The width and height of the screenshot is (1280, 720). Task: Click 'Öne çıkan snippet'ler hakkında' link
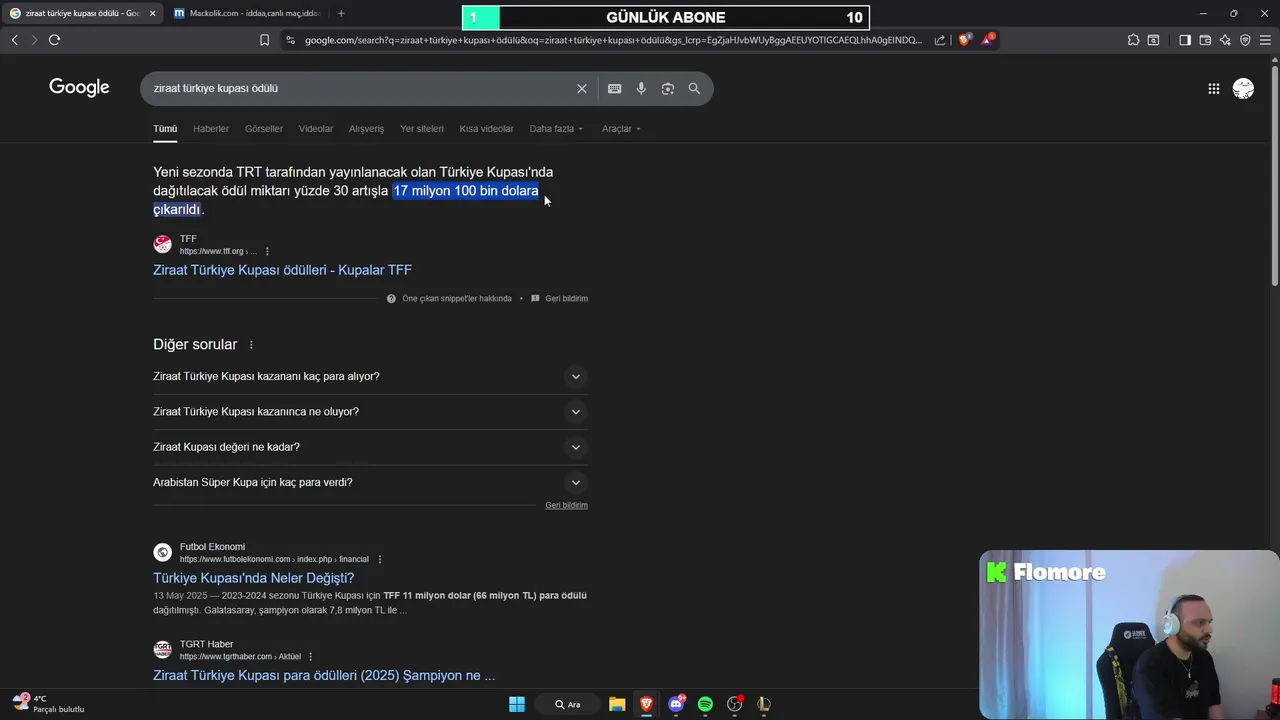456,299
